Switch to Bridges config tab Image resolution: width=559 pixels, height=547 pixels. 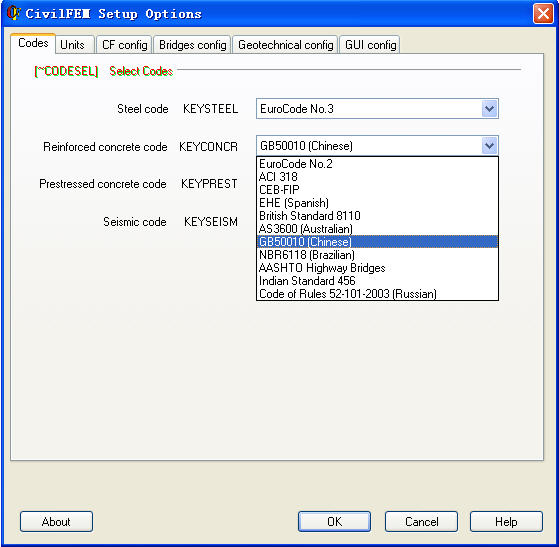193,45
